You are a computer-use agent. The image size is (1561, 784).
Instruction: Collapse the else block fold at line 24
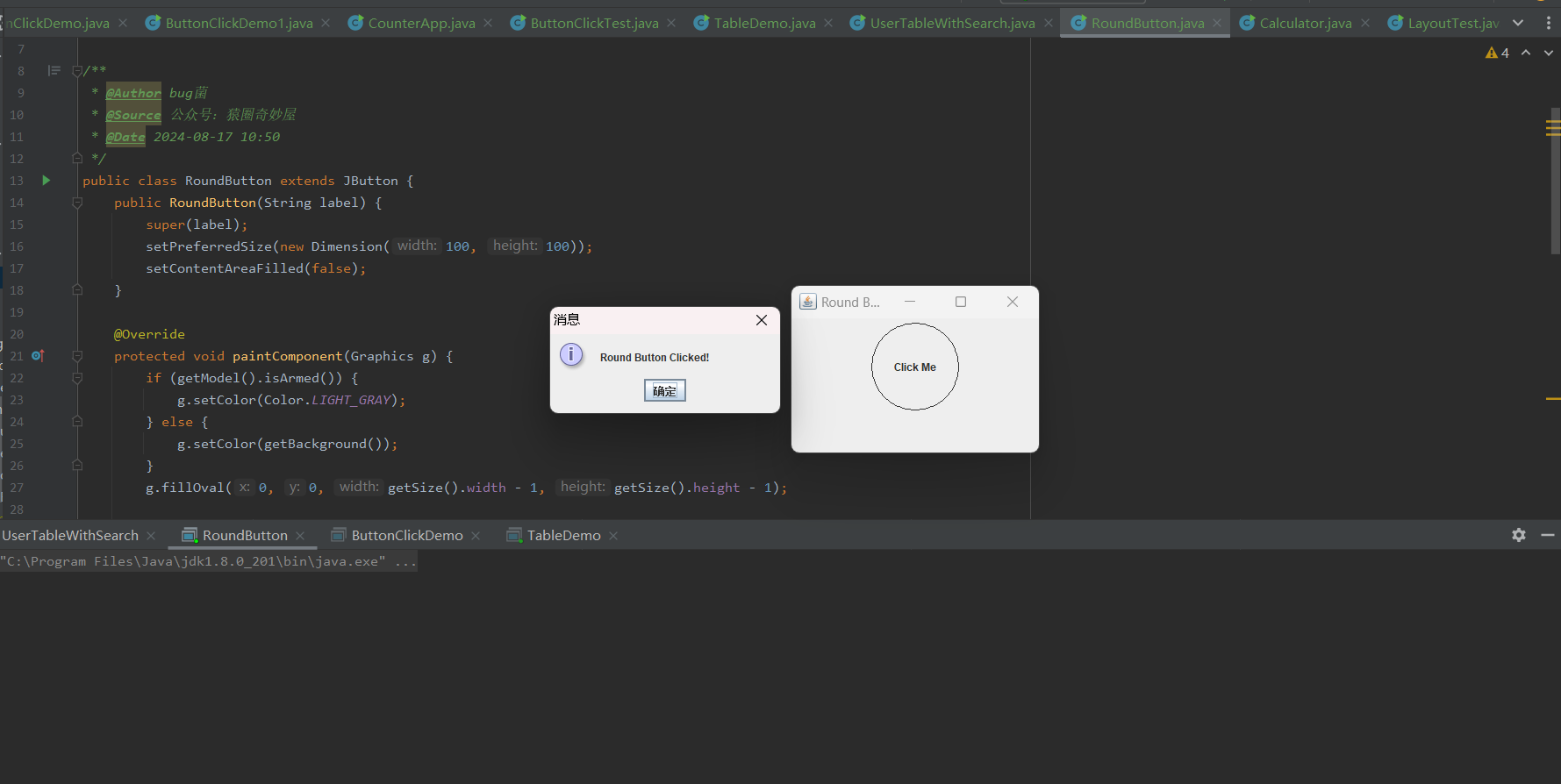click(77, 422)
